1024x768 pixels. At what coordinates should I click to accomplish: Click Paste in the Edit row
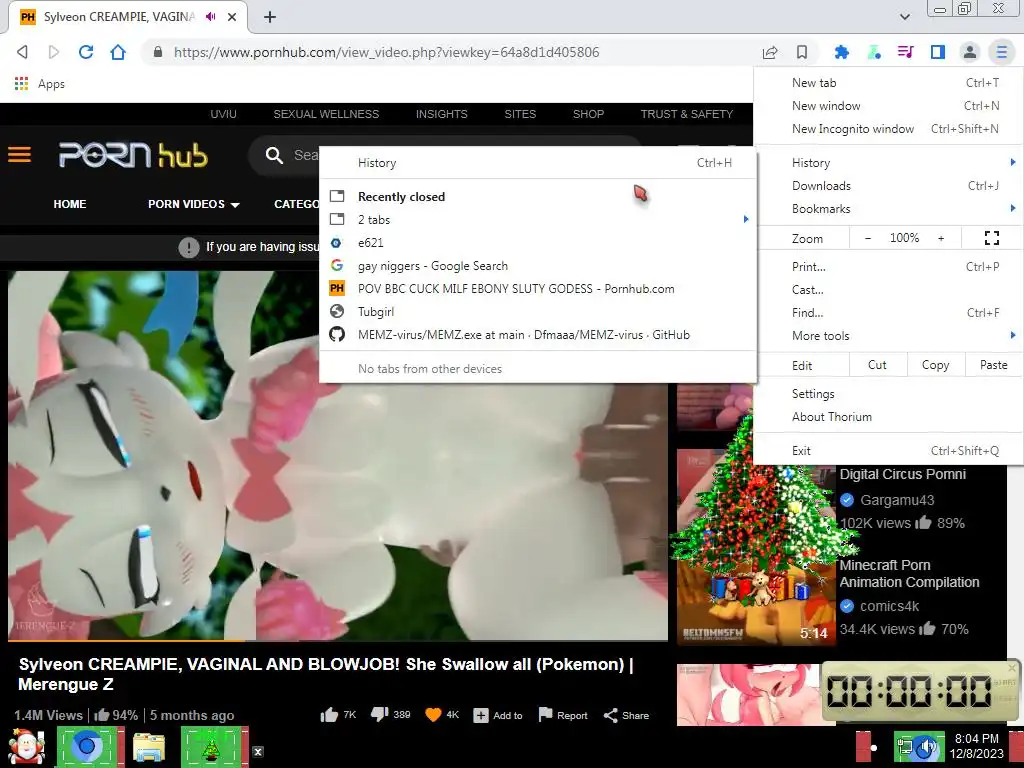993,365
